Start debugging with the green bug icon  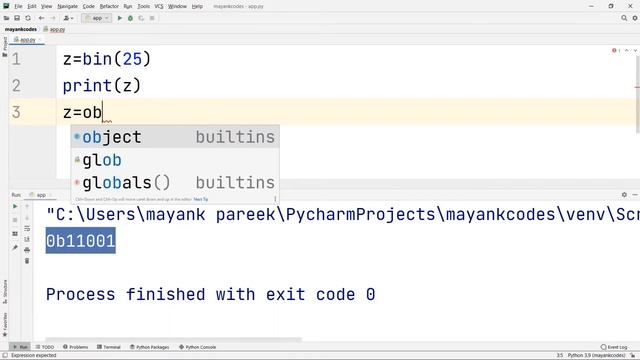pos(130,18)
